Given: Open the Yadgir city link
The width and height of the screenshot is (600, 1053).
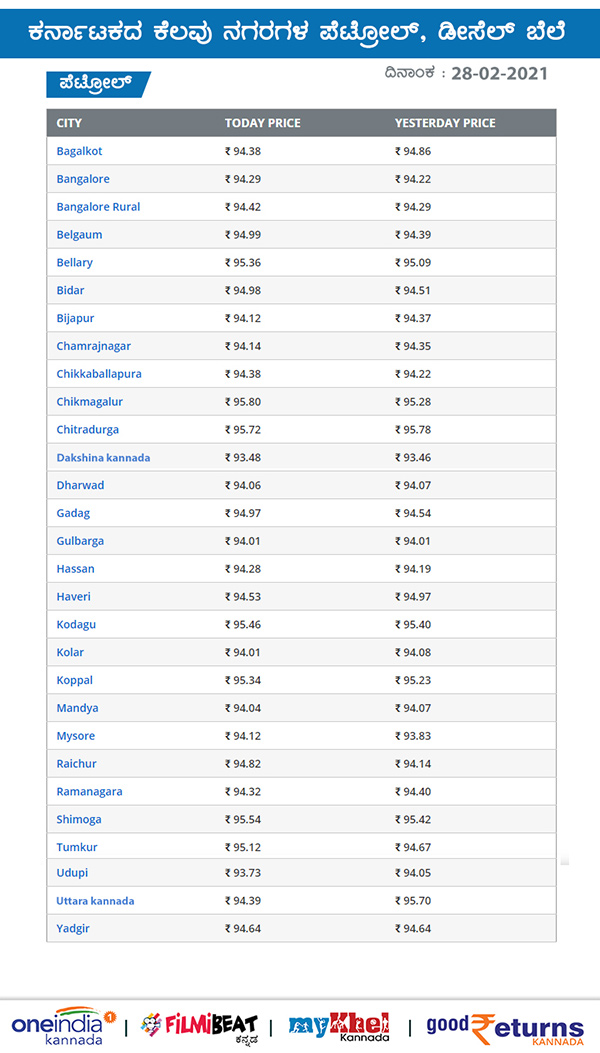Looking at the screenshot, I should 73,929.
